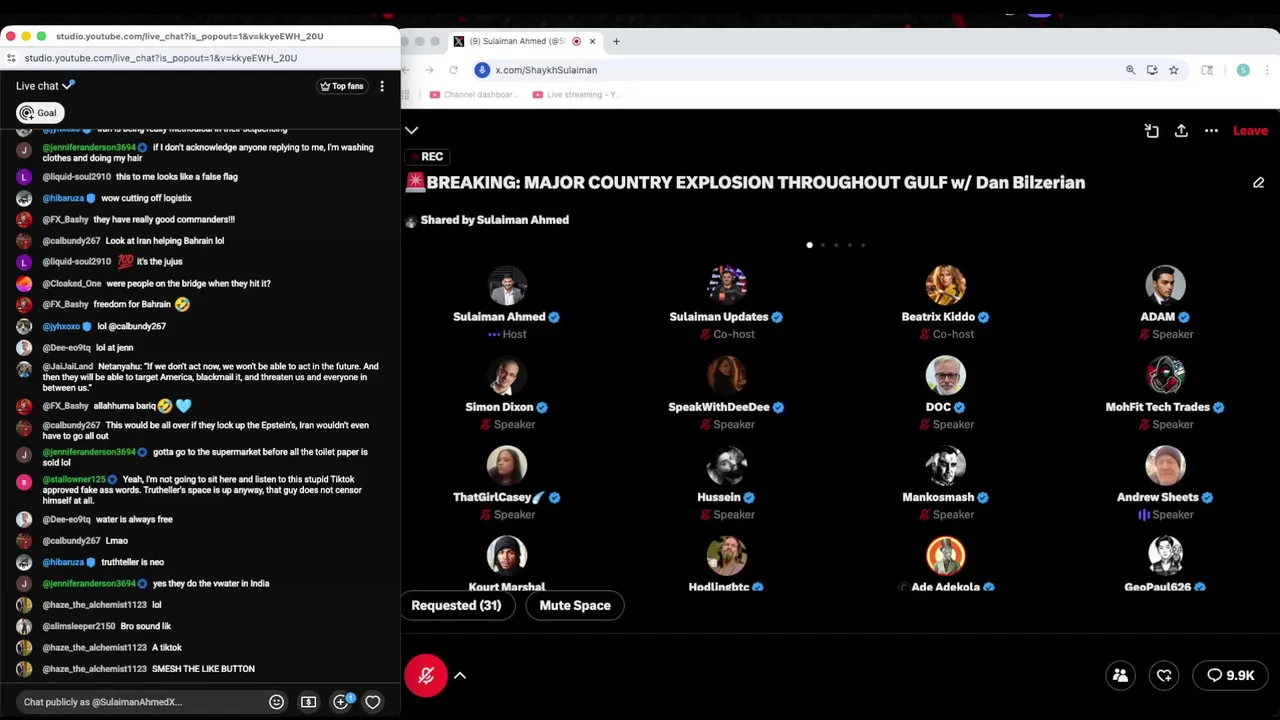Image resolution: width=1280 pixels, height=720 pixels.
Task: Open the participants list icon
Action: click(1120, 676)
